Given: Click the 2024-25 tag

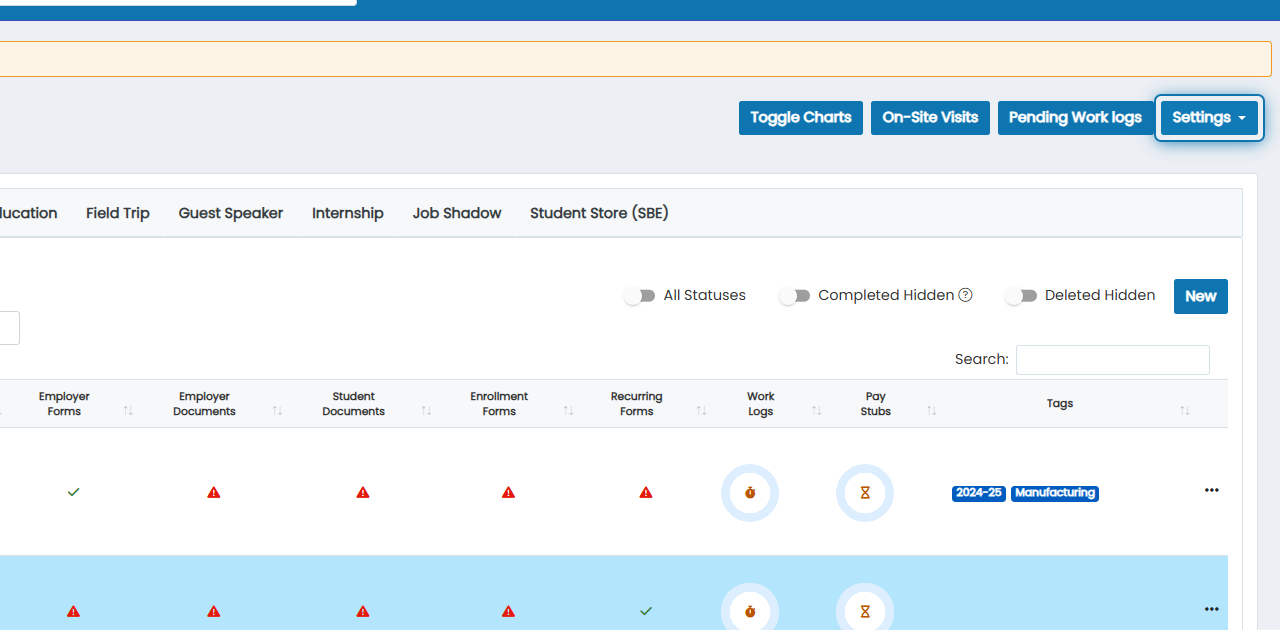Looking at the screenshot, I should (x=979, y=493).
